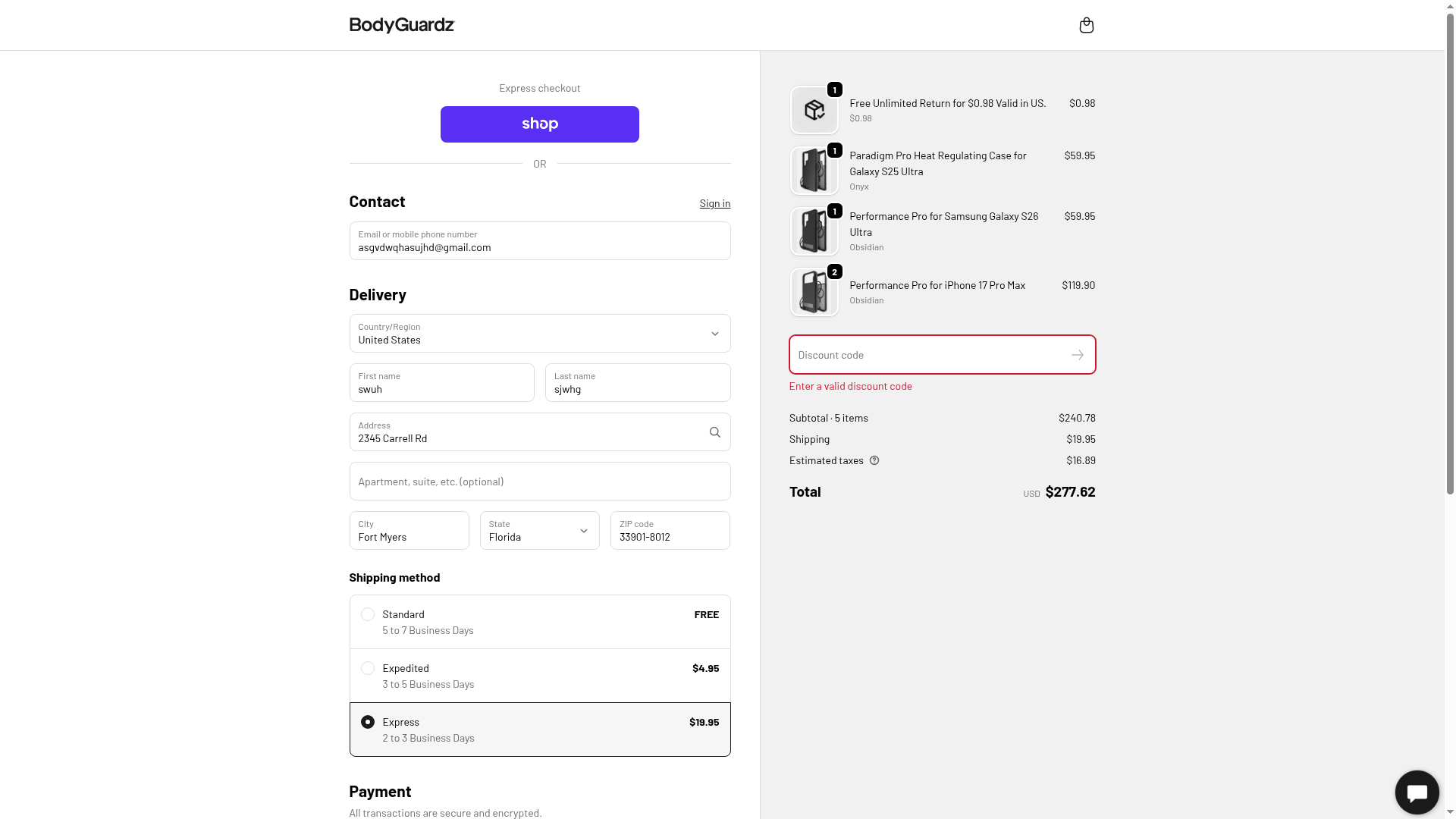The width and height of the screenshot is (1456, 819).
Task: Click the estimated taxes help icon
Action: (874, 460)
